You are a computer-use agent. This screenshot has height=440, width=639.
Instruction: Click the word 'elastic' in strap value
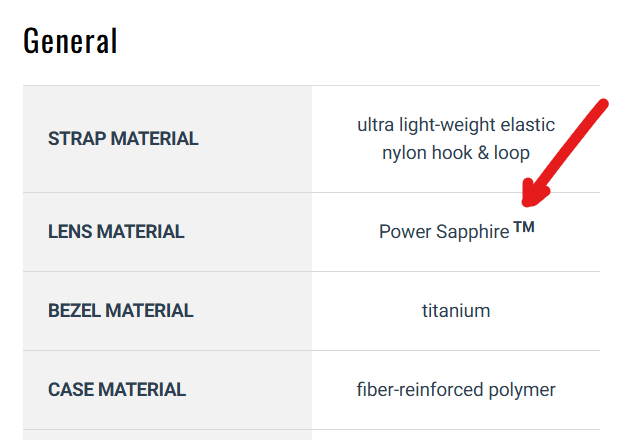click(x=529, y=125)
